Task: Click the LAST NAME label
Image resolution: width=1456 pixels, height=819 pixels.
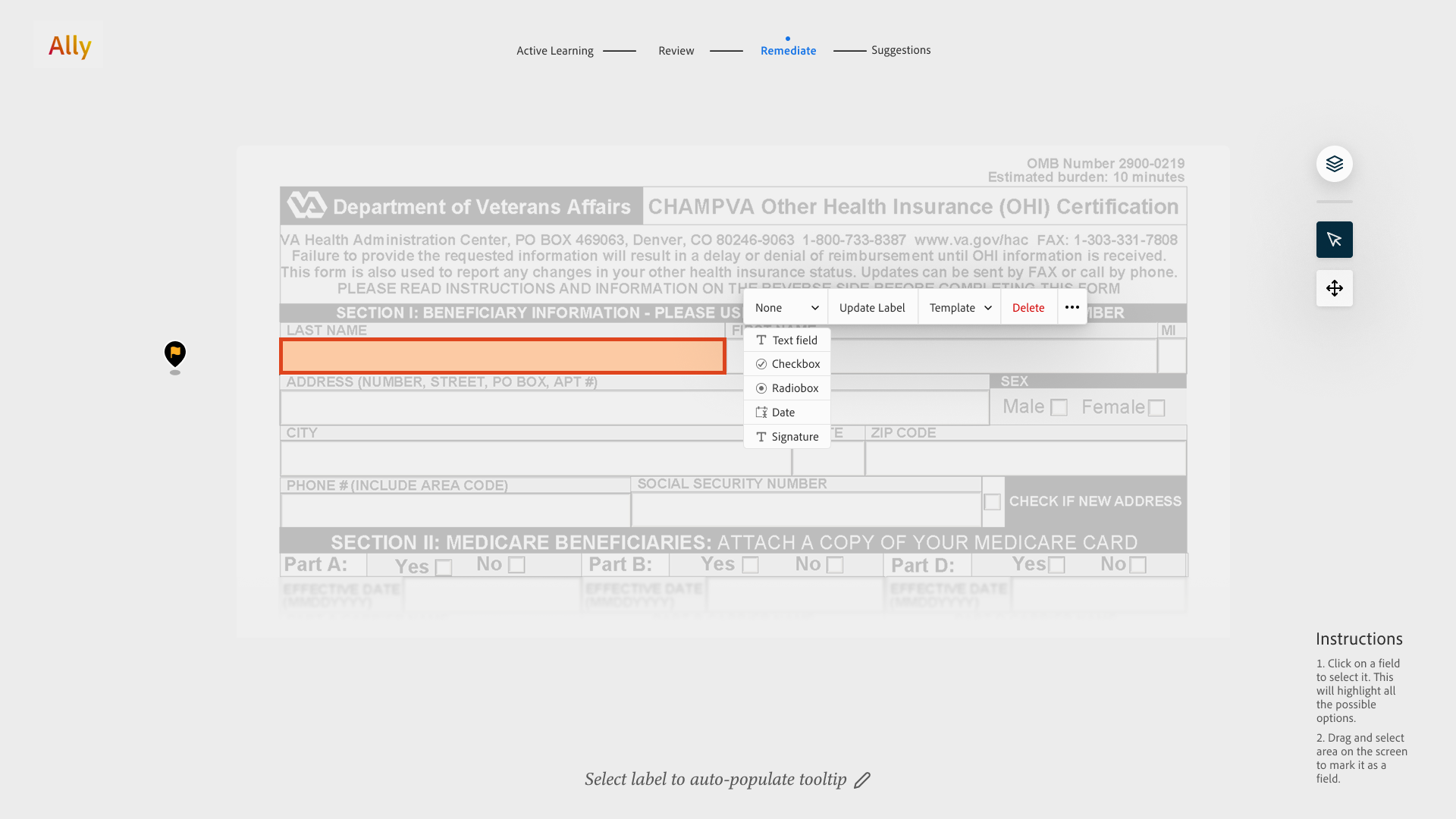Action: point(327,331)
